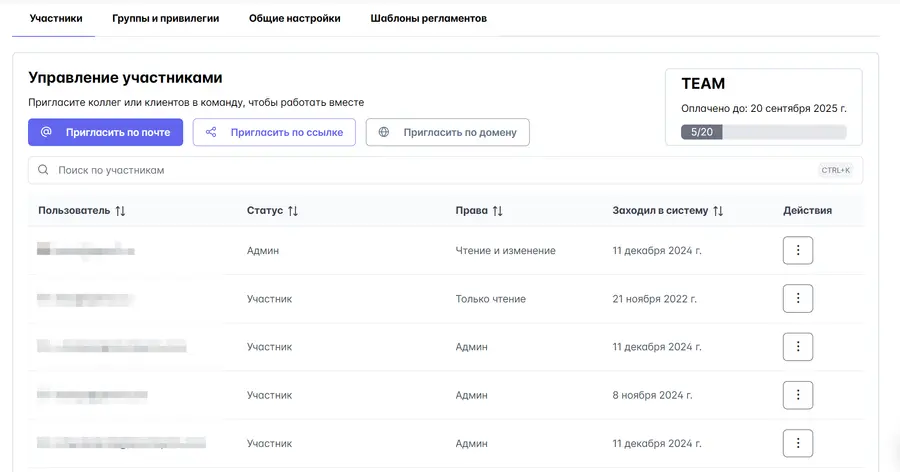
Task: Click Пригласить по почте button
Action: point(106,132)
